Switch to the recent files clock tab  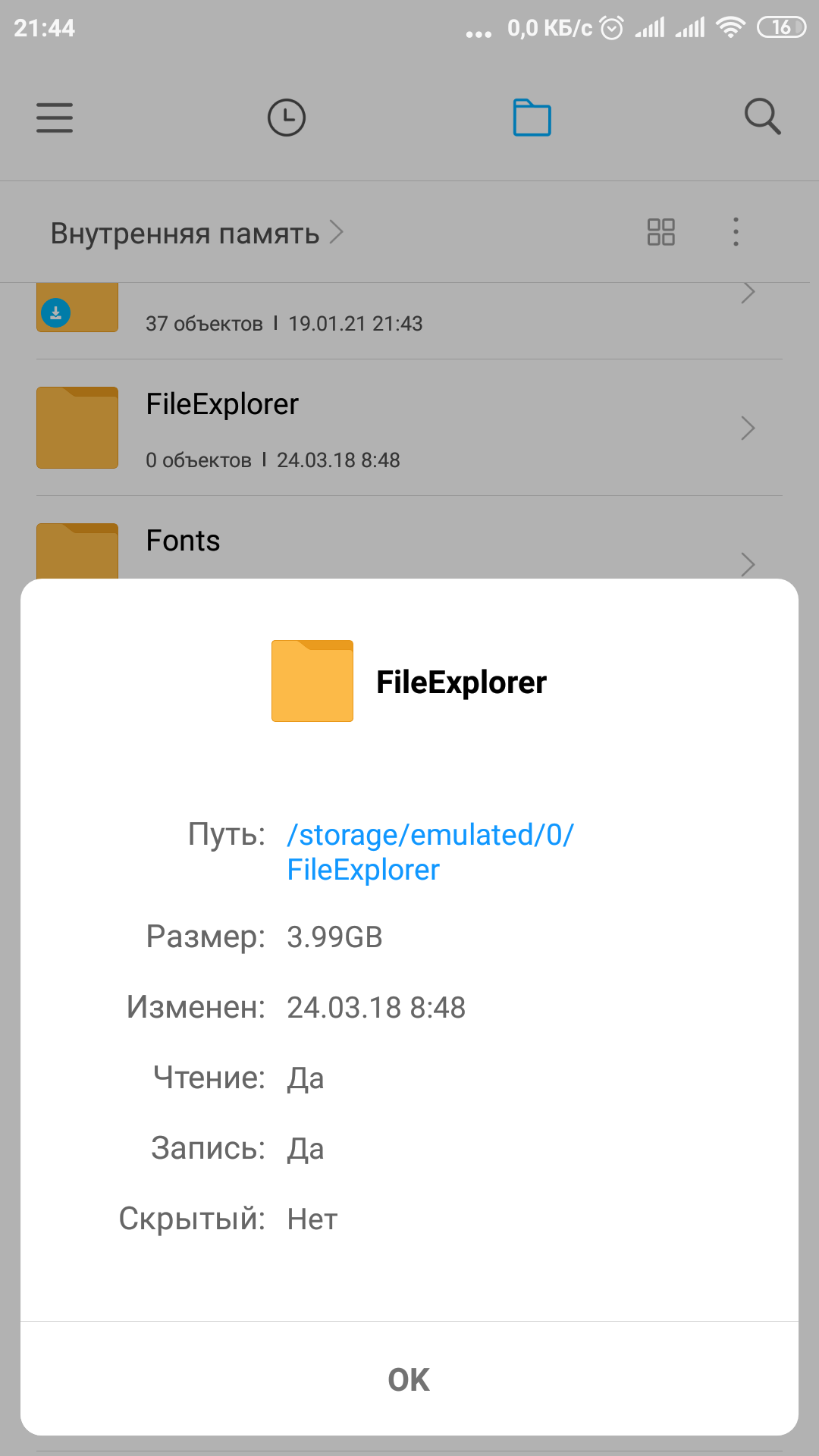pos(287,118)
